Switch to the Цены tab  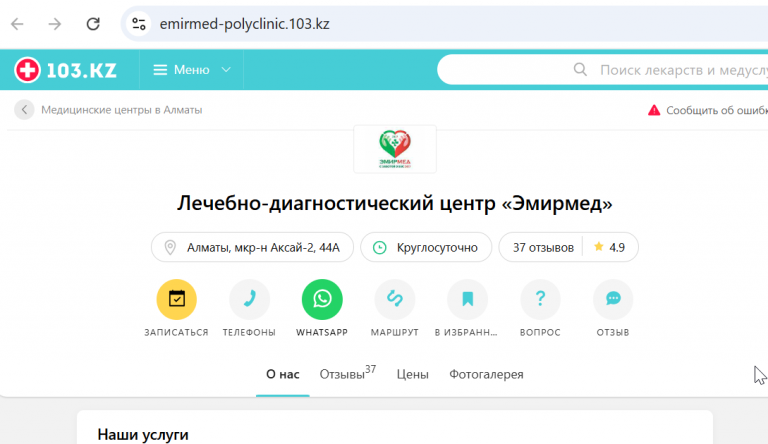pos(412,374)
